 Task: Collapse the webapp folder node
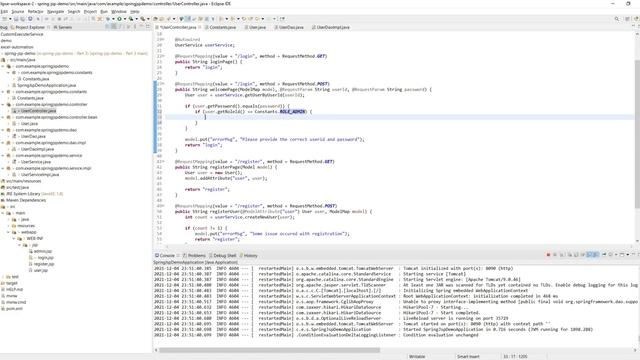coord(8,232)
